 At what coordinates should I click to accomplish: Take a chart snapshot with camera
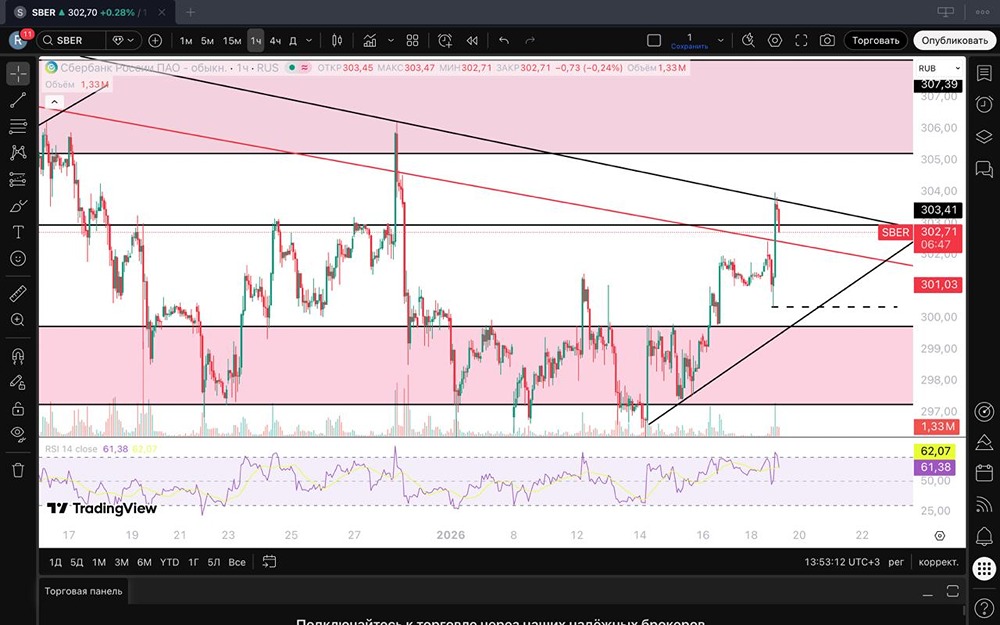coord(827,40)
